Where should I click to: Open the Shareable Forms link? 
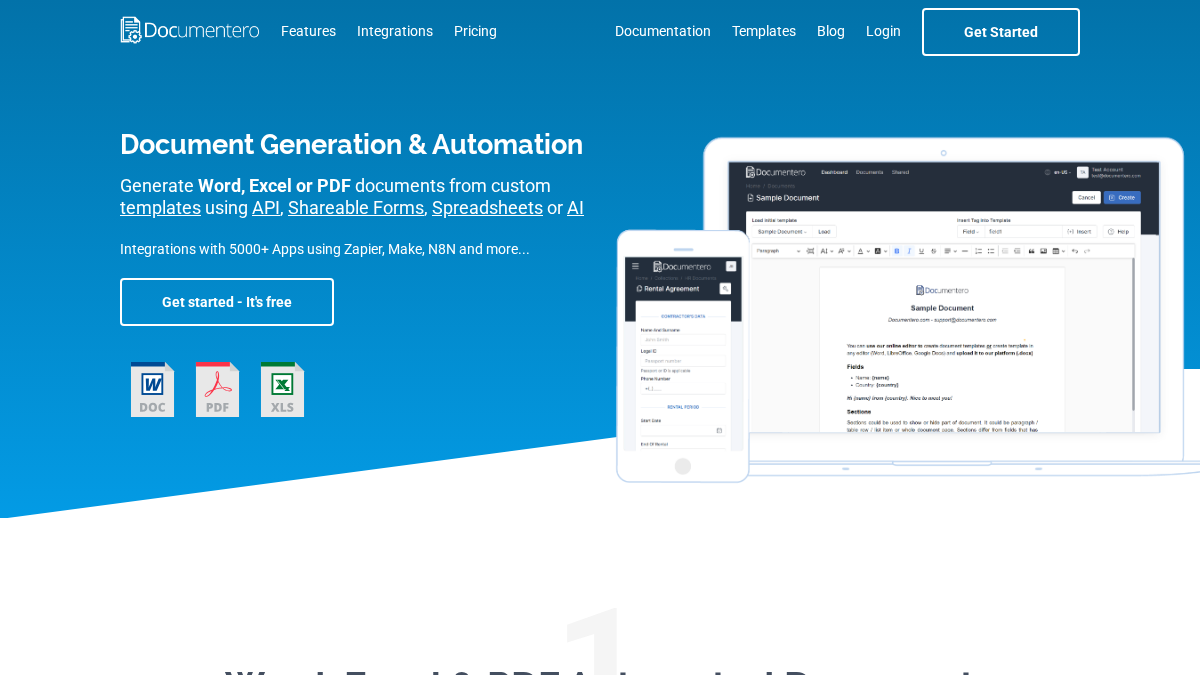(x=356, y=208)
